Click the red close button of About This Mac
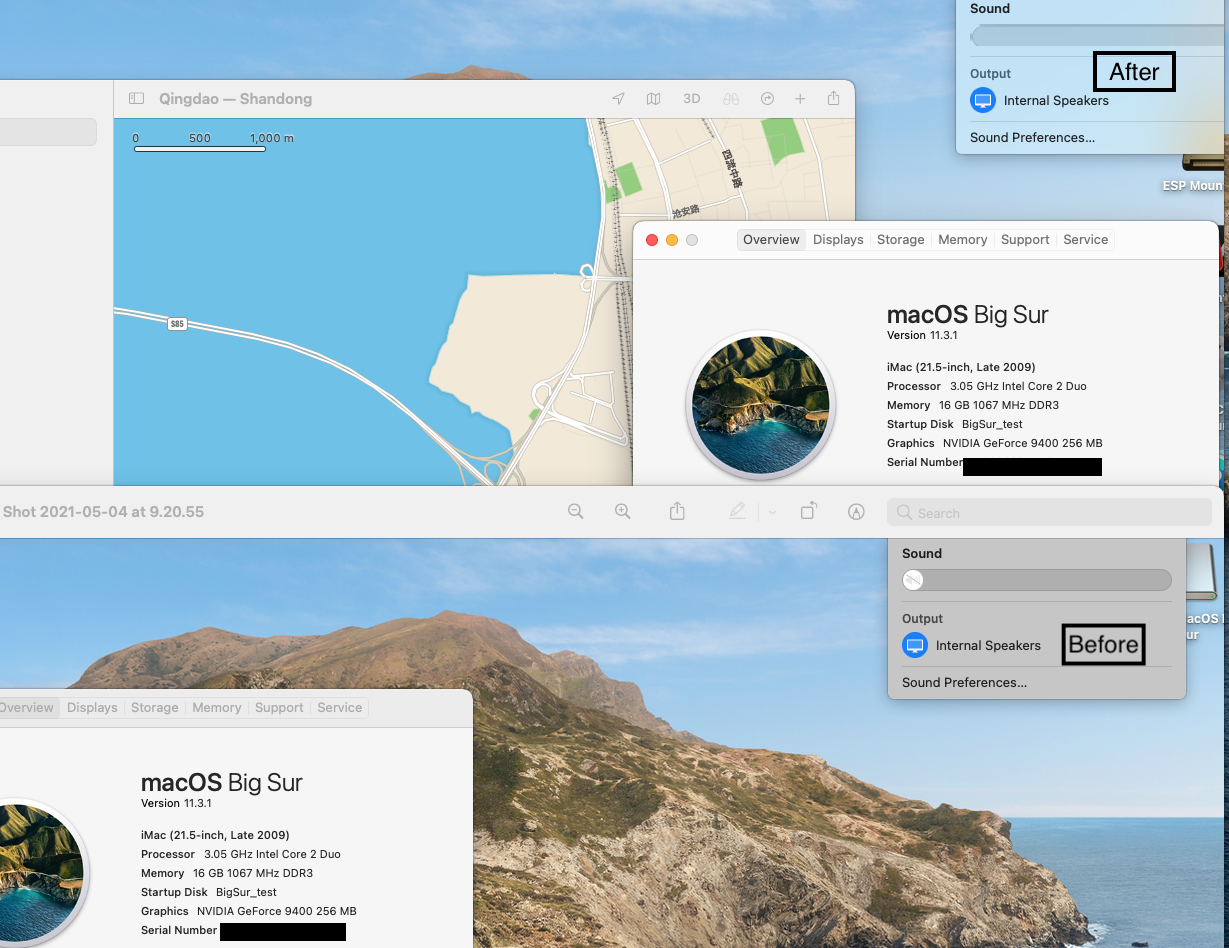Image resolution: width=1229 pixels, height=948 pixels. (x=652, y=240)
